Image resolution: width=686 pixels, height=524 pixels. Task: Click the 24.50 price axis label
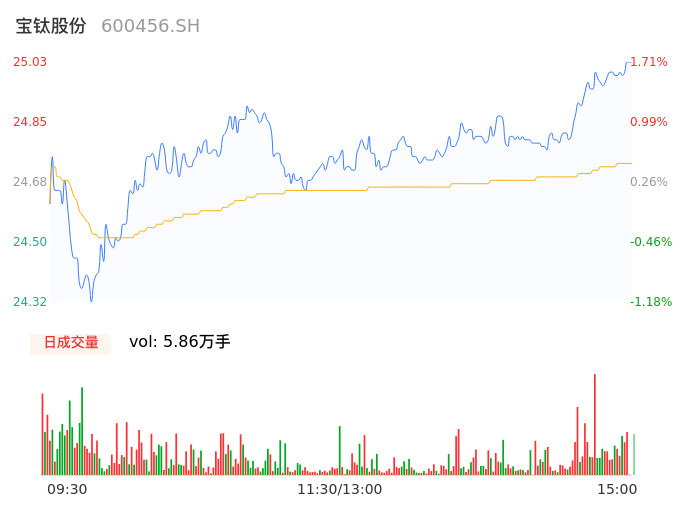[30, 242]
